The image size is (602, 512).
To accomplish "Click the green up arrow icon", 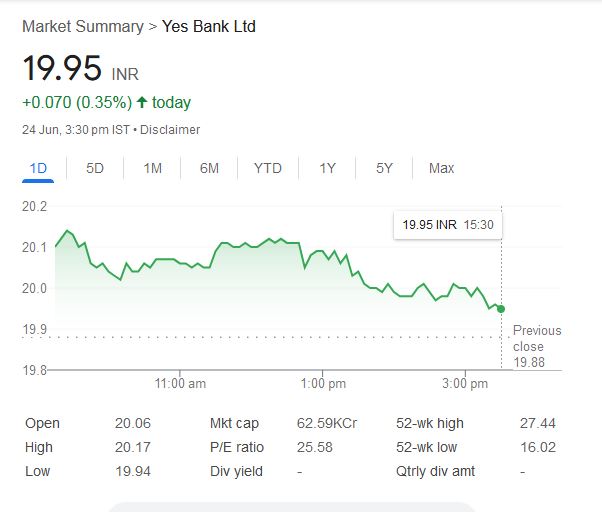I will (x=142, y=102).
